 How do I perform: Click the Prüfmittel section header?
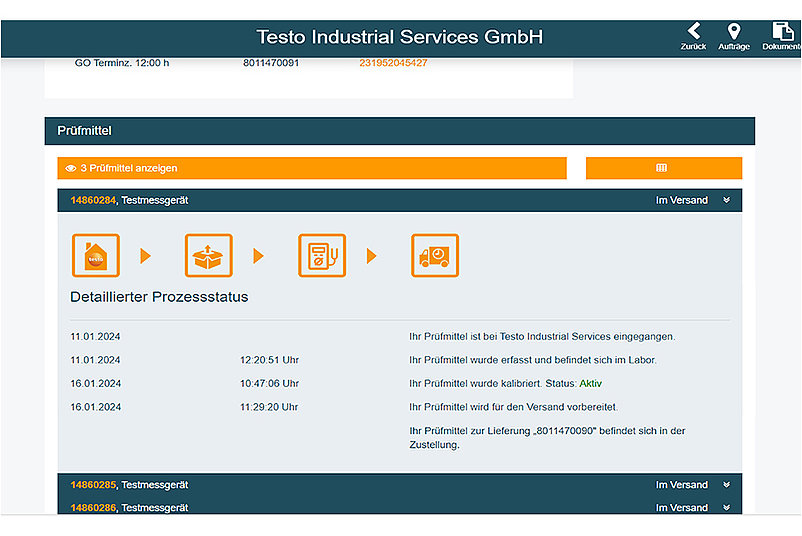click(399, 131)
